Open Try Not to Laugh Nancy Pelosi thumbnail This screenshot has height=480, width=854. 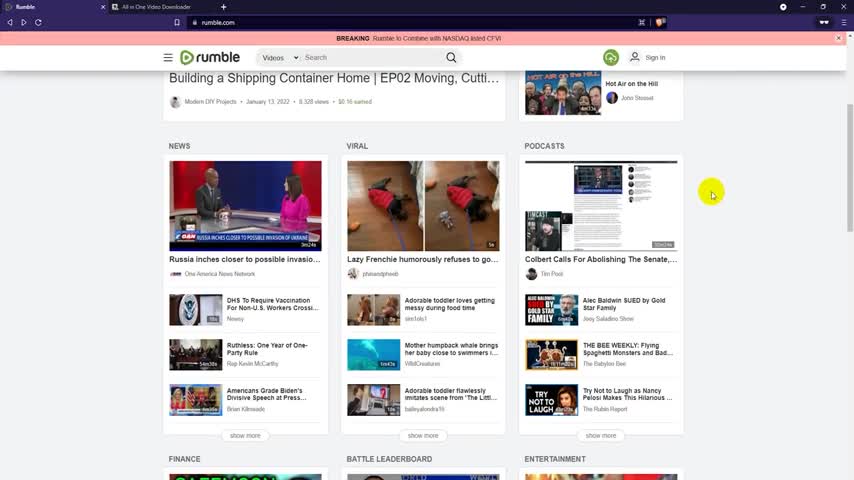[x=551, y=400]
